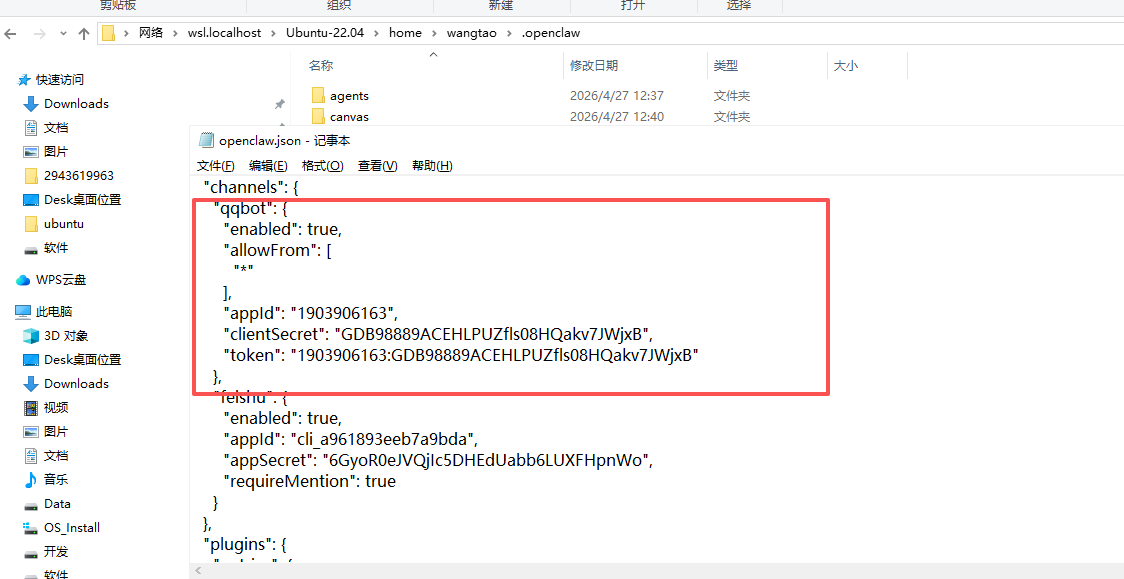
Task: Open 视频 under 此电脑
Action: (56, 408)
